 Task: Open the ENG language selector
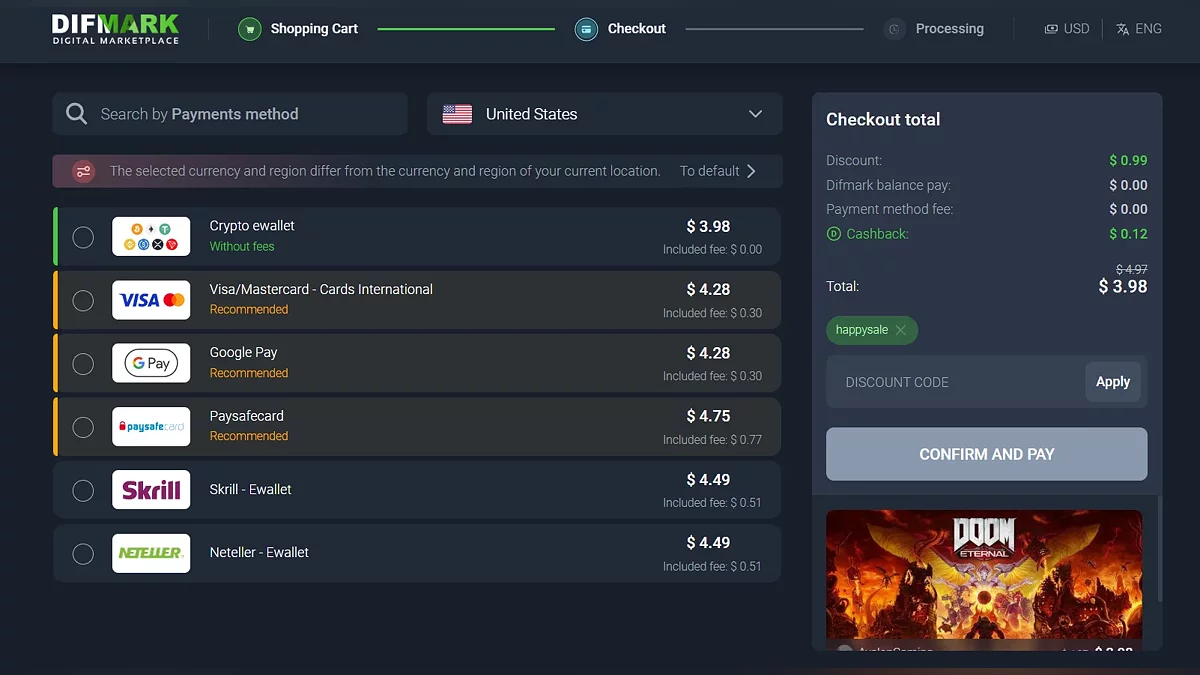click(x=1139, y=29)
